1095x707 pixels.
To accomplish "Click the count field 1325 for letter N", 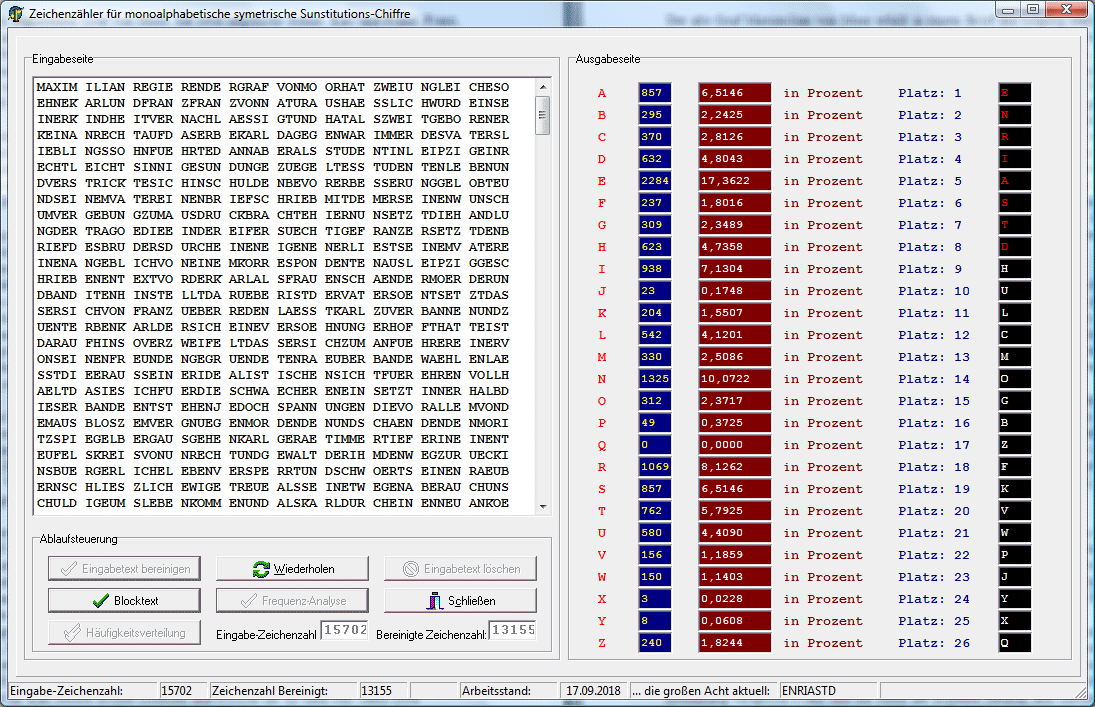I will point(654,379).
